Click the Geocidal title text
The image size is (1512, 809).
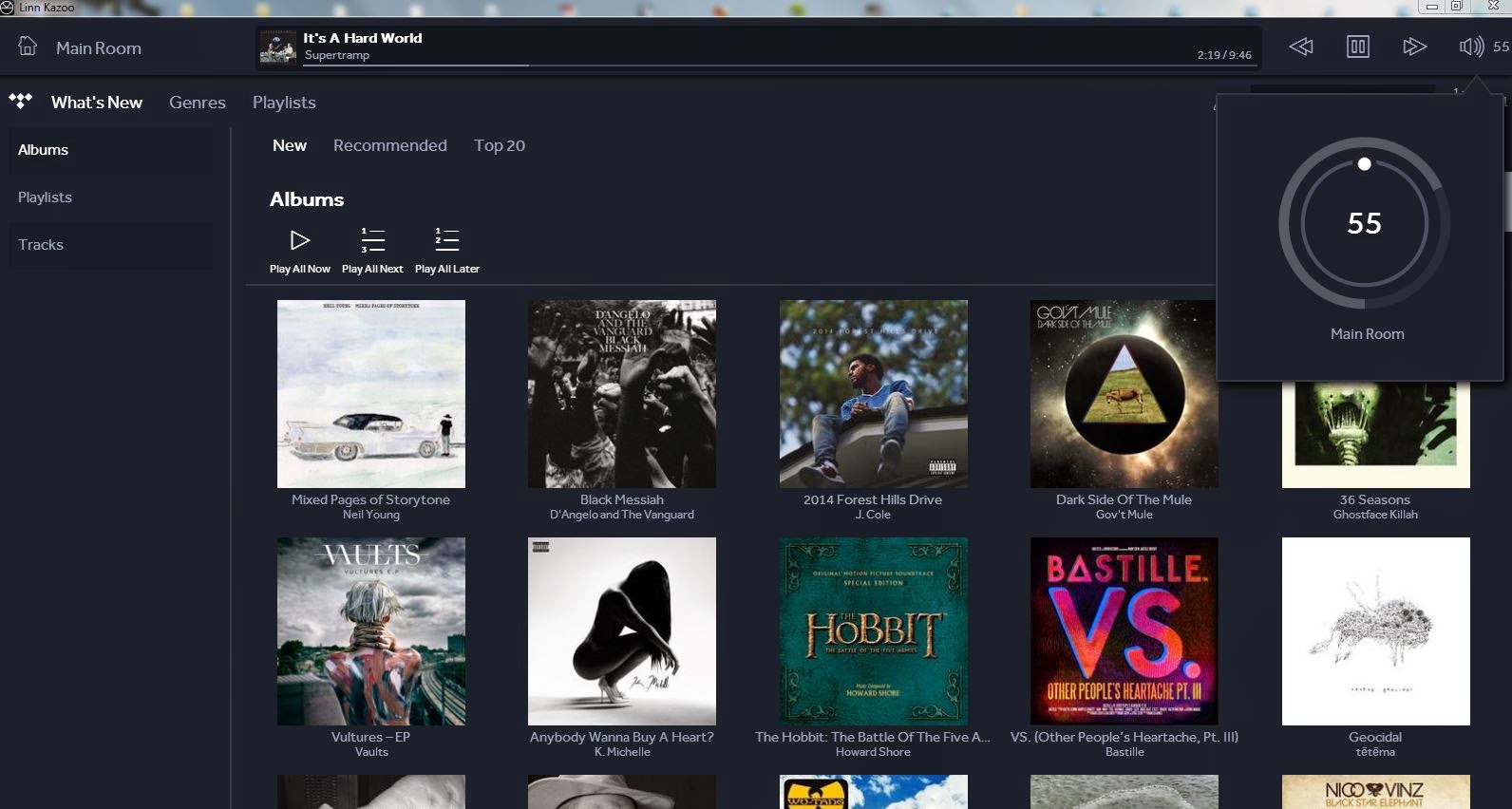1375,737
